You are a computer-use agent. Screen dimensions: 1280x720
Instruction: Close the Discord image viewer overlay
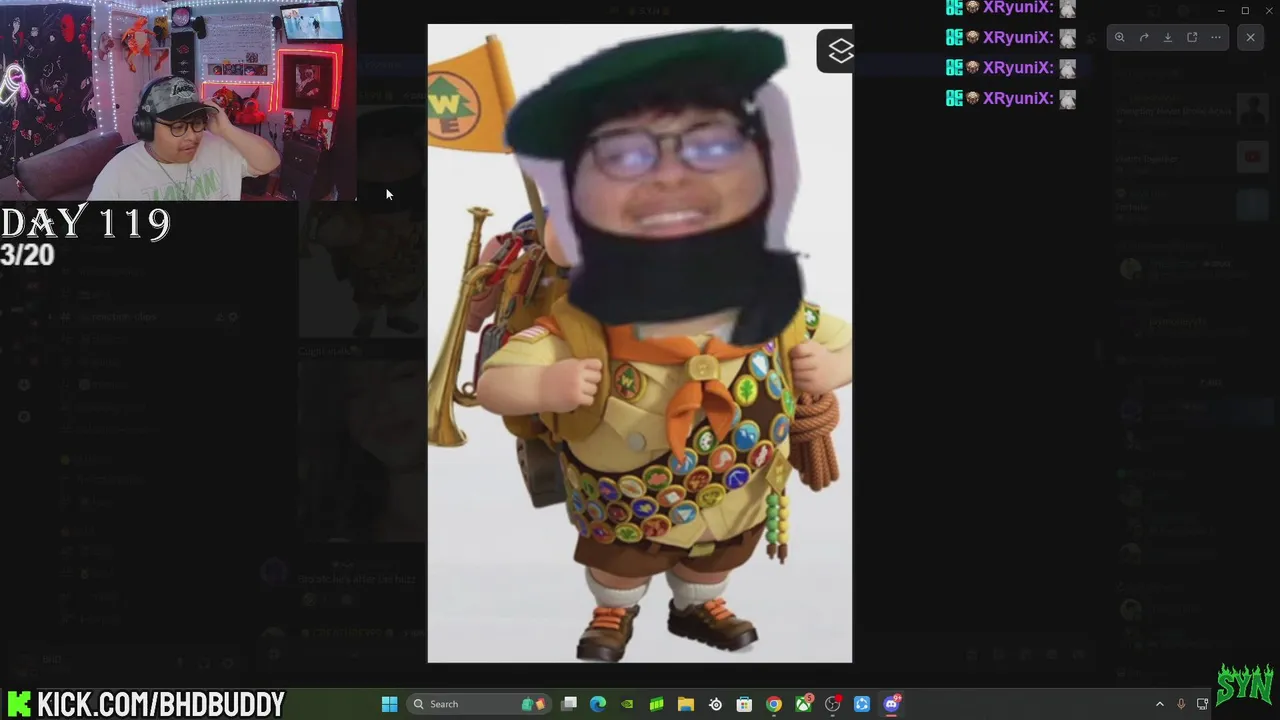point(1250,37)
